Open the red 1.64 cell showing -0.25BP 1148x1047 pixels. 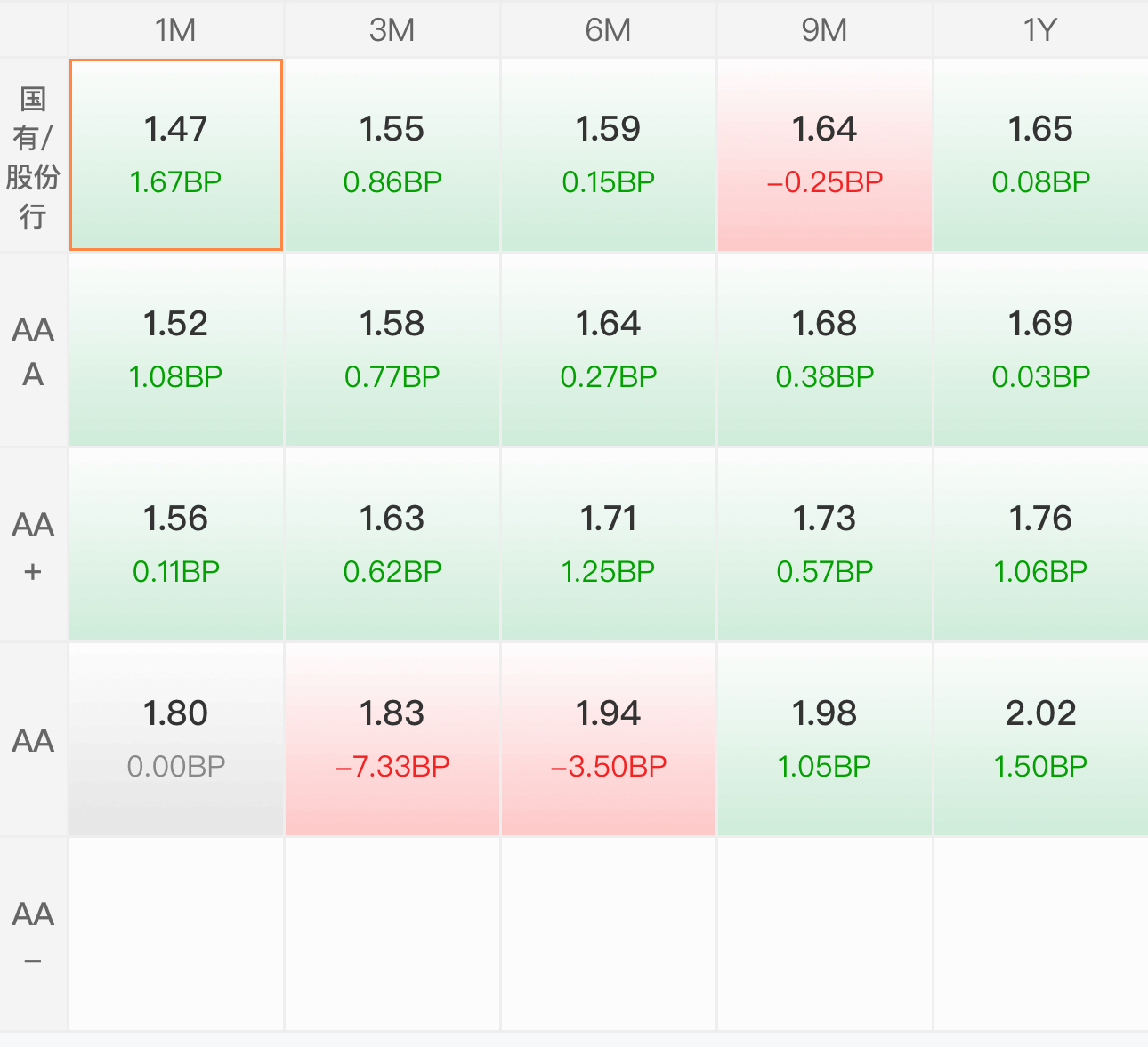tap(825, 156)
